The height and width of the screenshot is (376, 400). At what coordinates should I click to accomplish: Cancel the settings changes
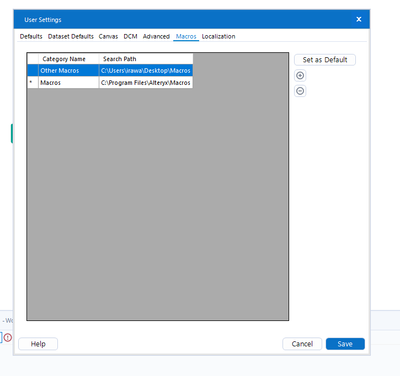[x=302, y=344]
